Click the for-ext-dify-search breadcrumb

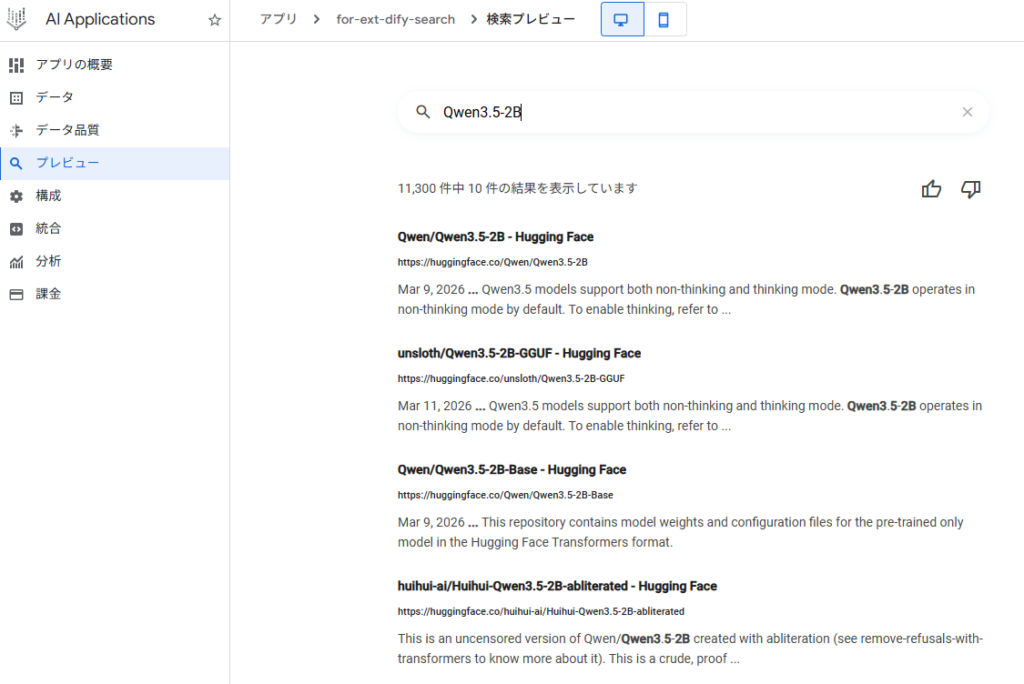point(395,19)
